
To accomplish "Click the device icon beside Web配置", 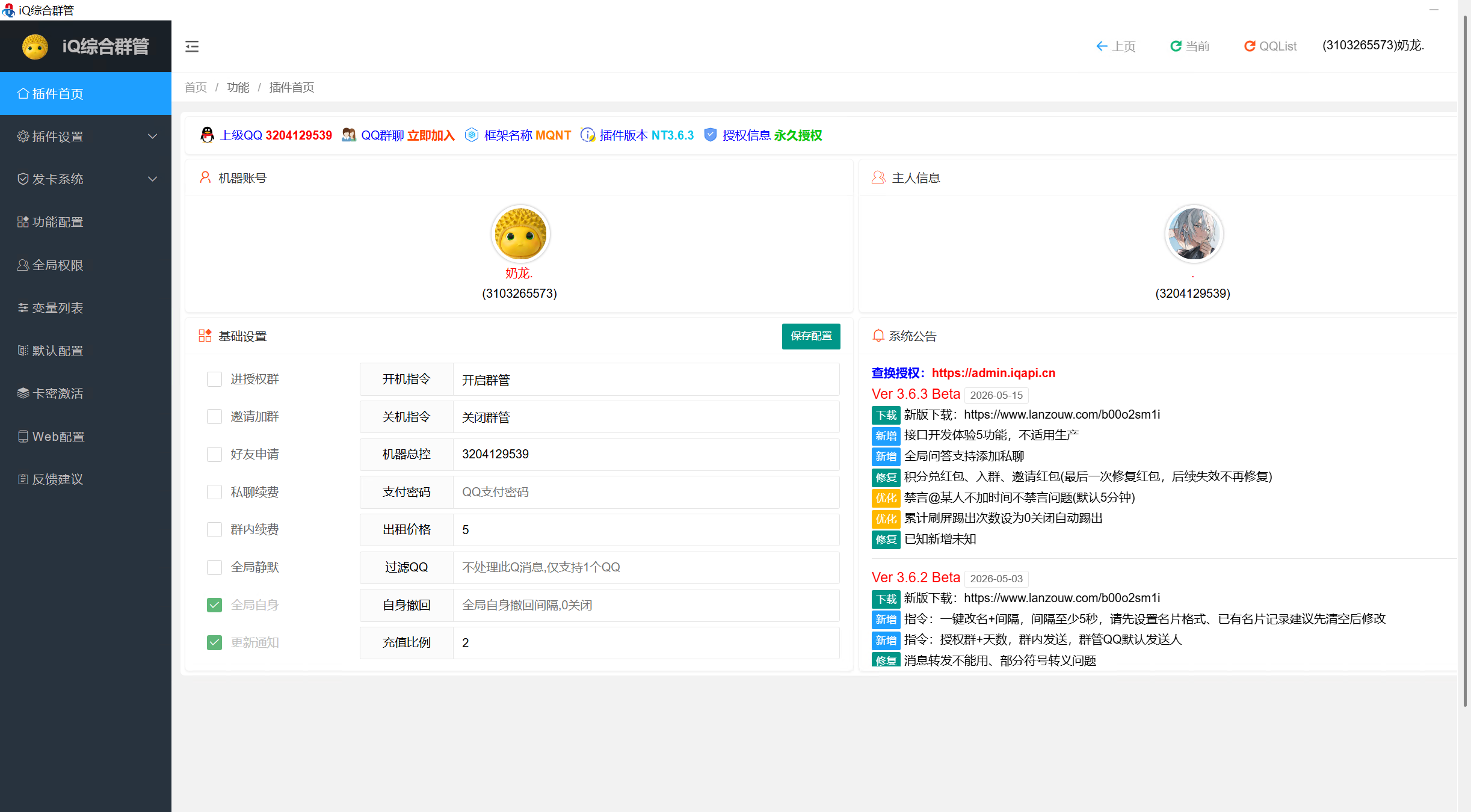I will coord(23,436).
